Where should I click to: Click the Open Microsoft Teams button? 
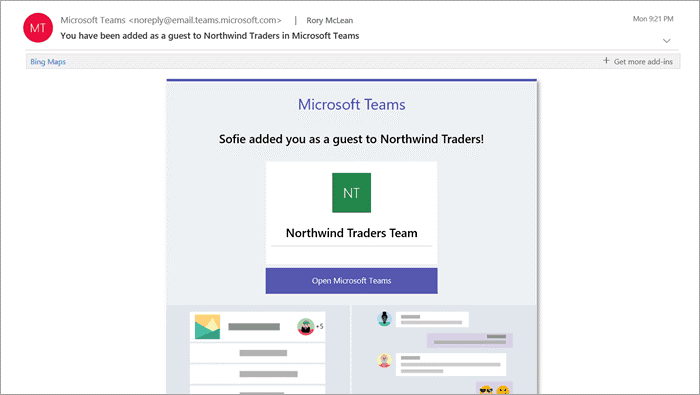click(x=351, y=281)
